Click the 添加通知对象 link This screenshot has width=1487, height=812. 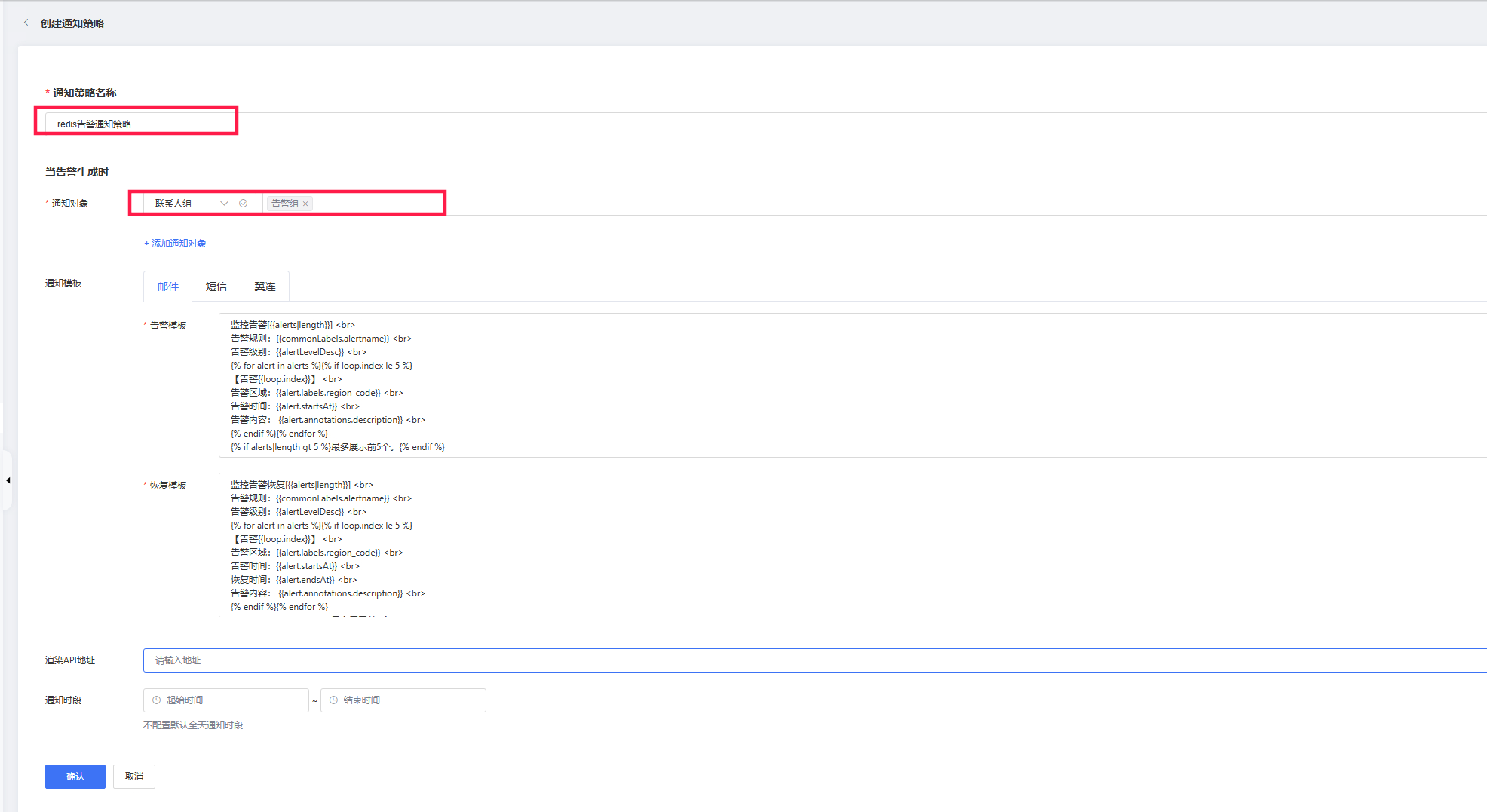(175, 244)
